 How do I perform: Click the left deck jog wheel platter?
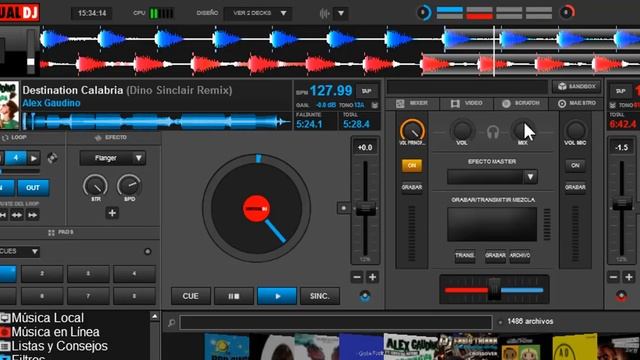256,208
